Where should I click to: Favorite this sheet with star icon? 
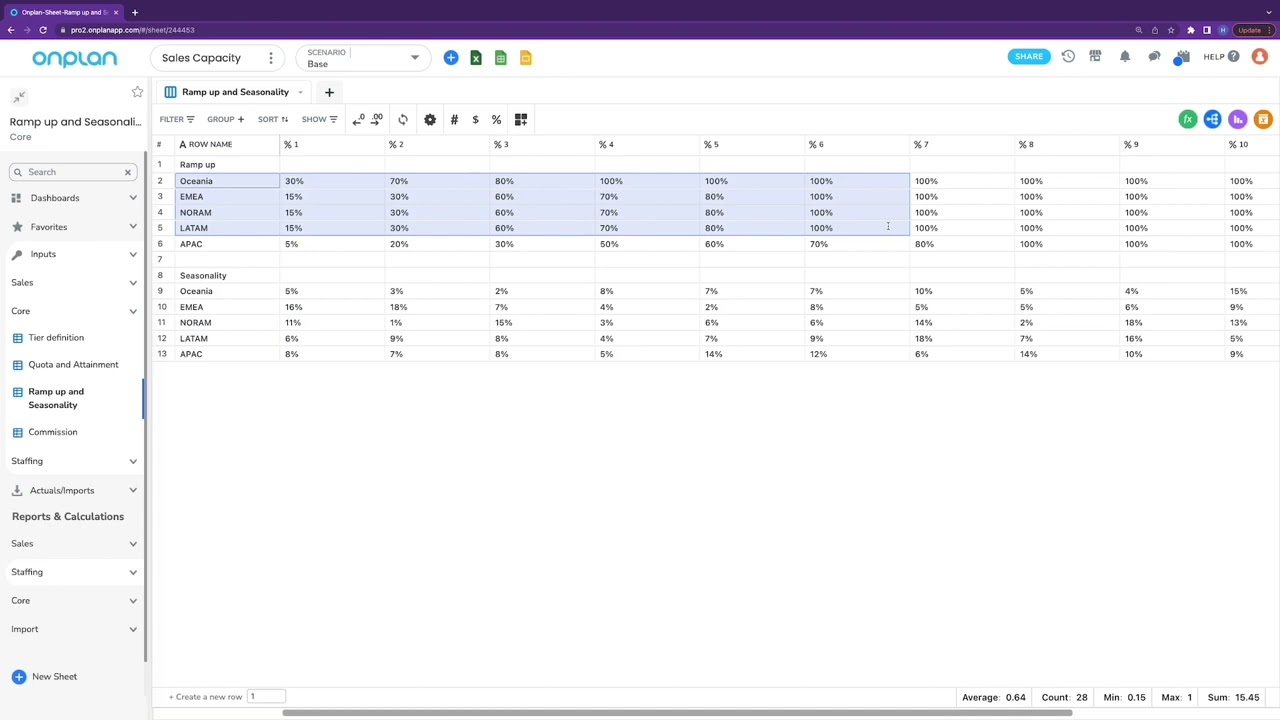coord(137,93)
